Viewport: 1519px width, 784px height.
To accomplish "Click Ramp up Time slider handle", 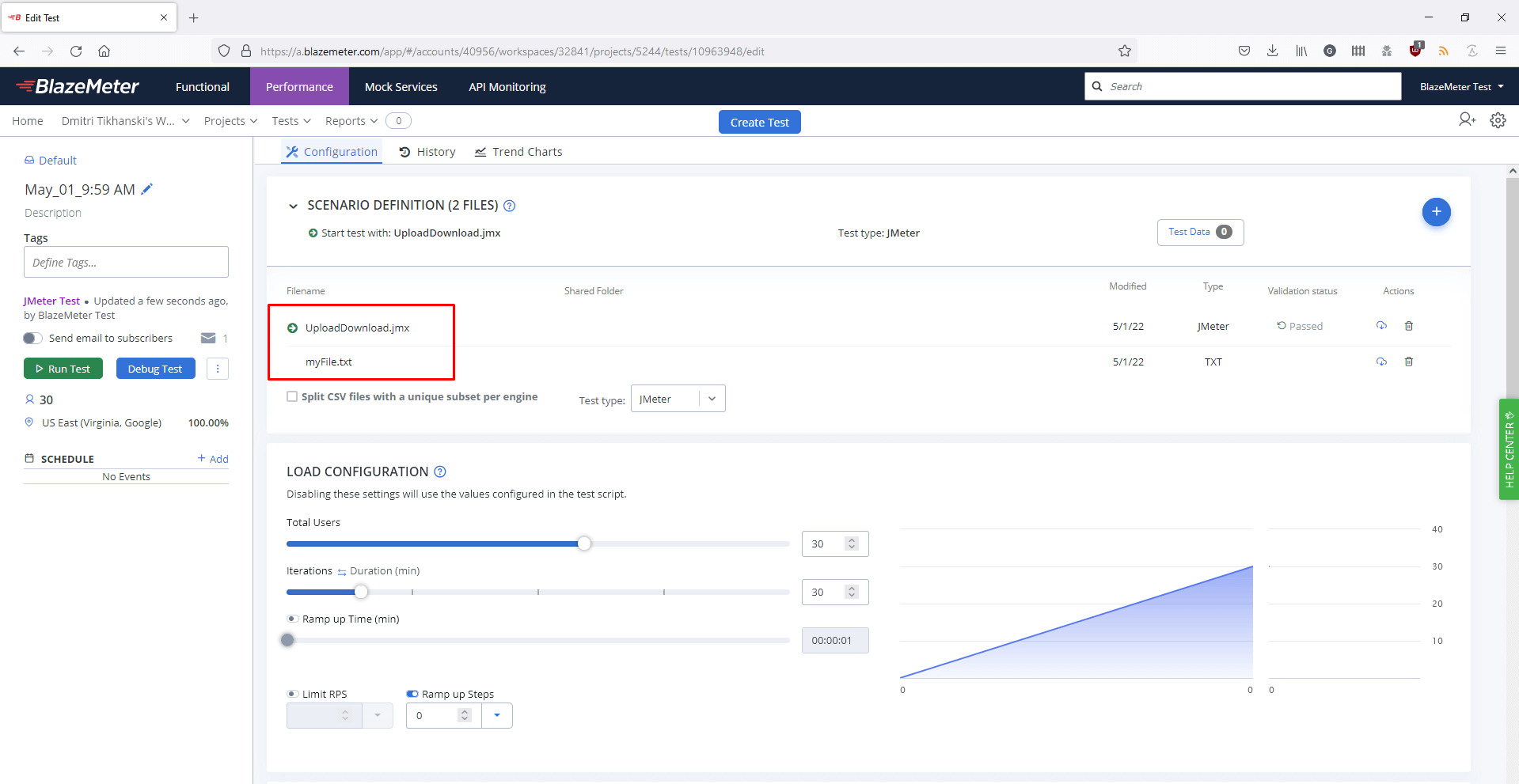I will coord(287,640).
